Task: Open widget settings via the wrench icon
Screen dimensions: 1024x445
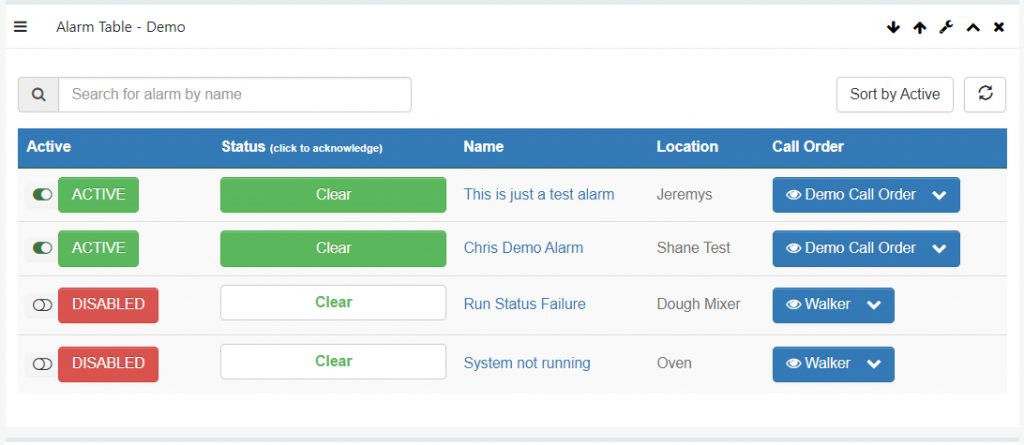Action: pyautogui.click(x=946, y=27)
